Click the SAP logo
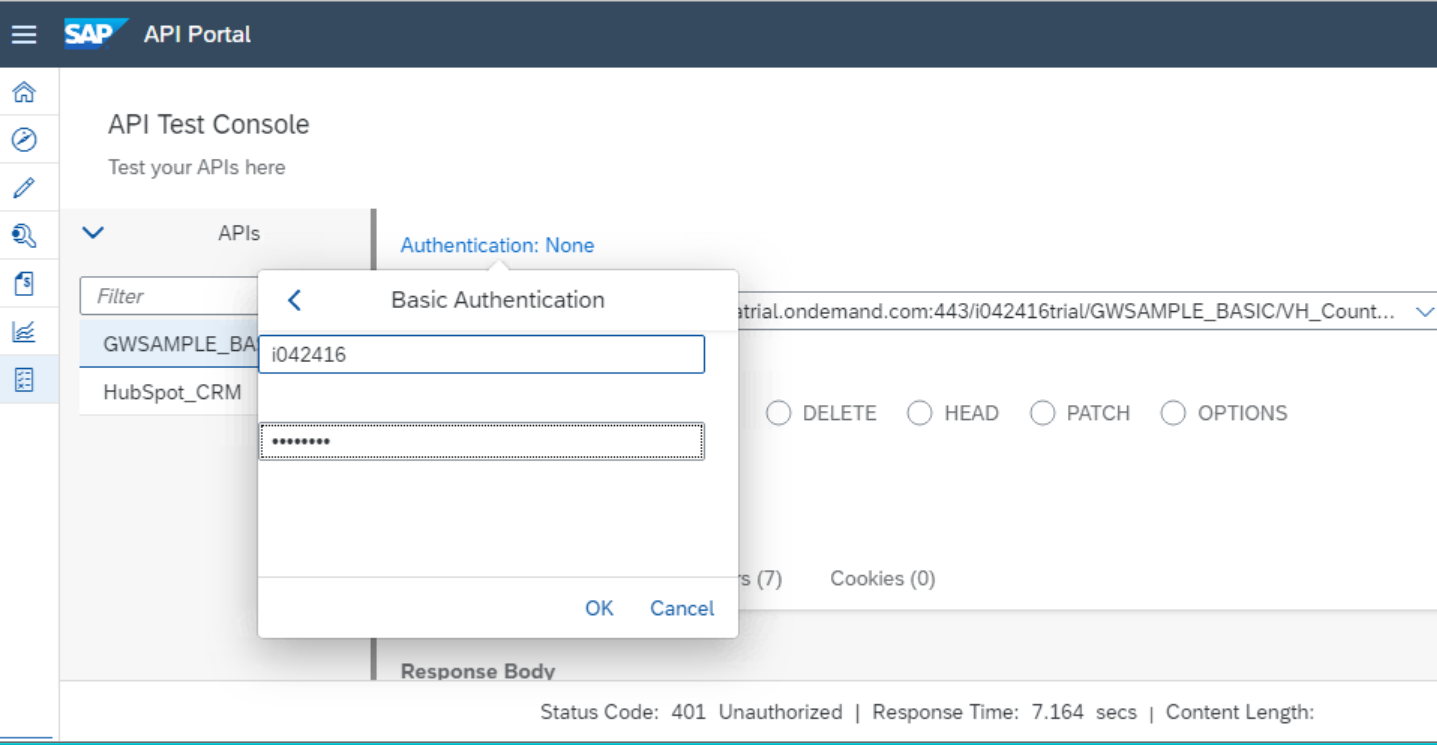The image size is (1437, 745). (96, 33)
